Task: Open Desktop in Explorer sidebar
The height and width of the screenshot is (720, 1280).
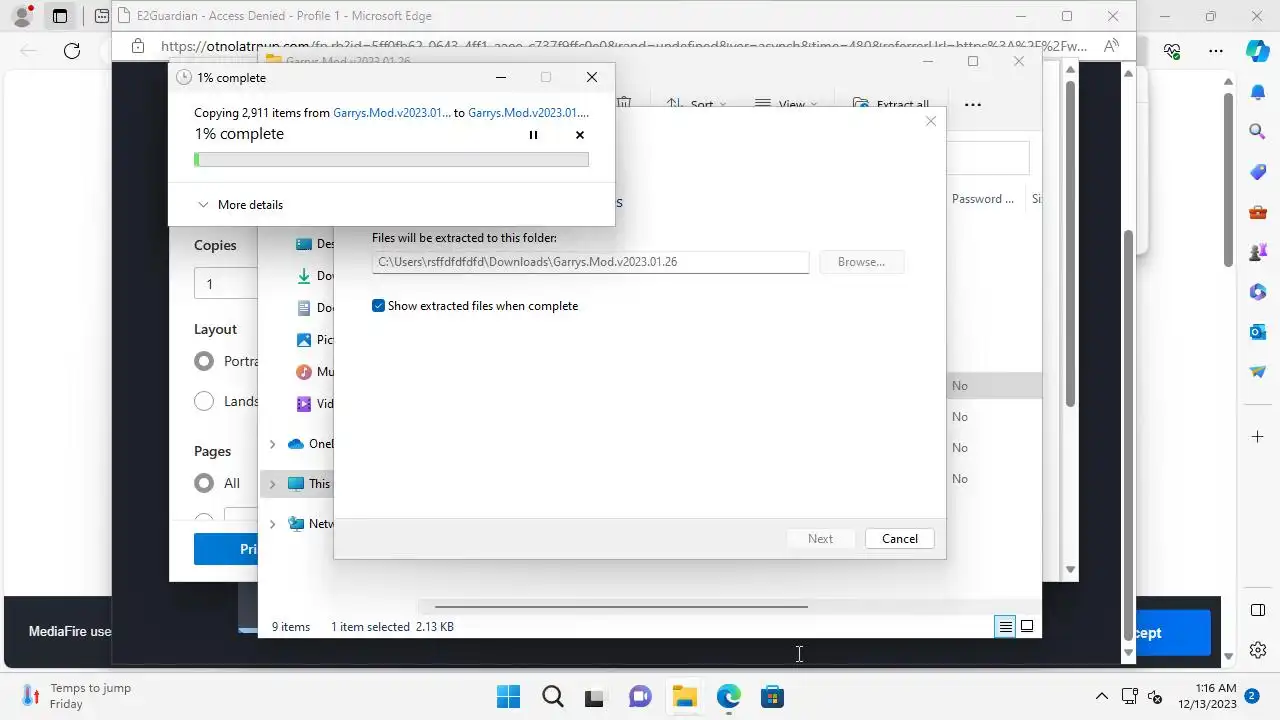Action: coord(315,244)
